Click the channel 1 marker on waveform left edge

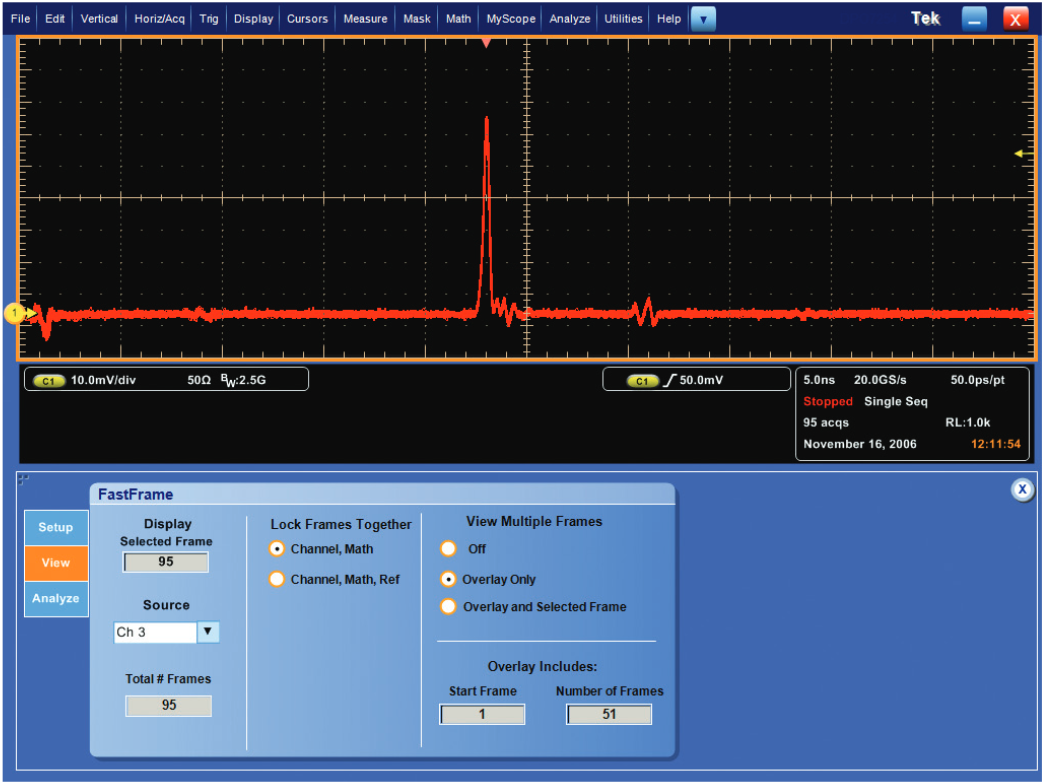[15, 313]
